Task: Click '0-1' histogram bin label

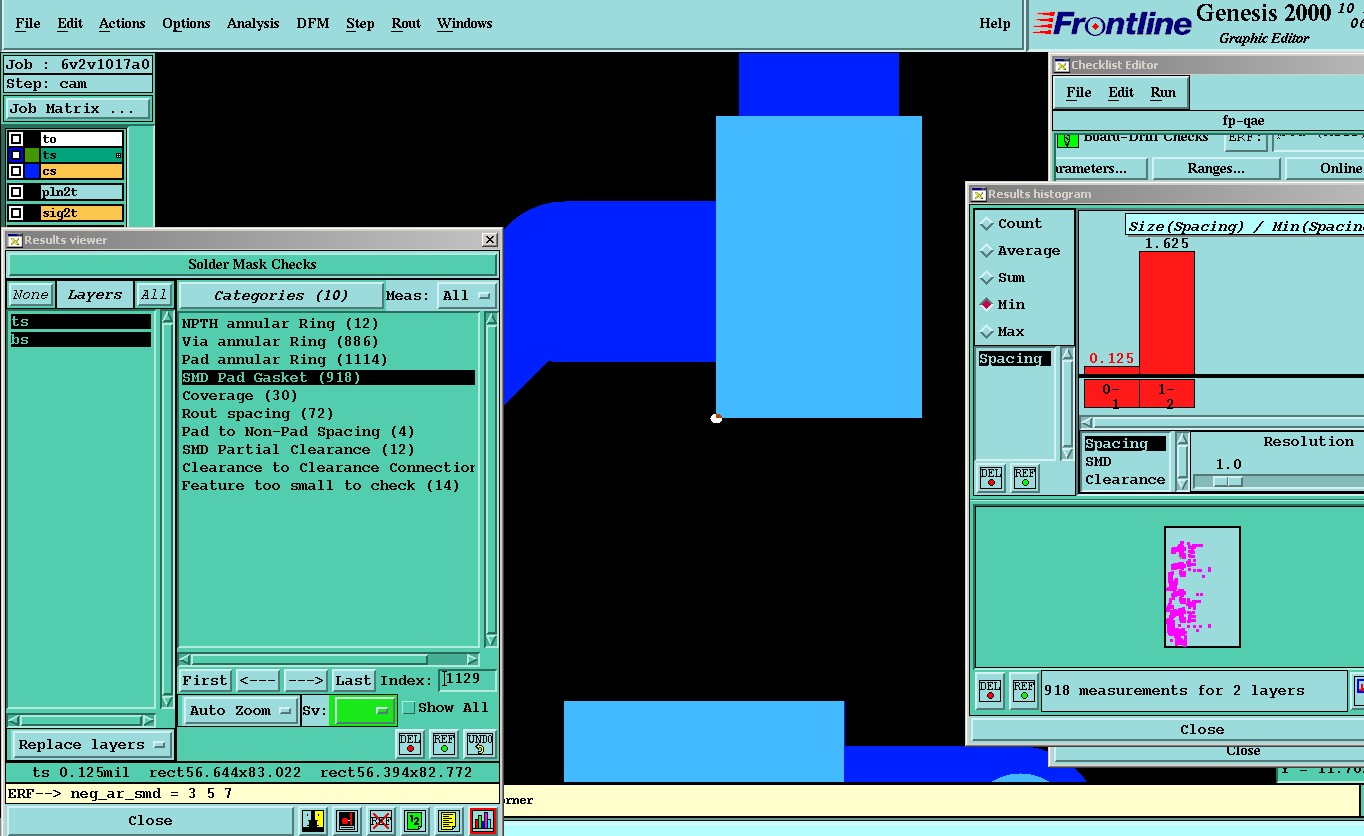Action: [x=1111, y=394]
